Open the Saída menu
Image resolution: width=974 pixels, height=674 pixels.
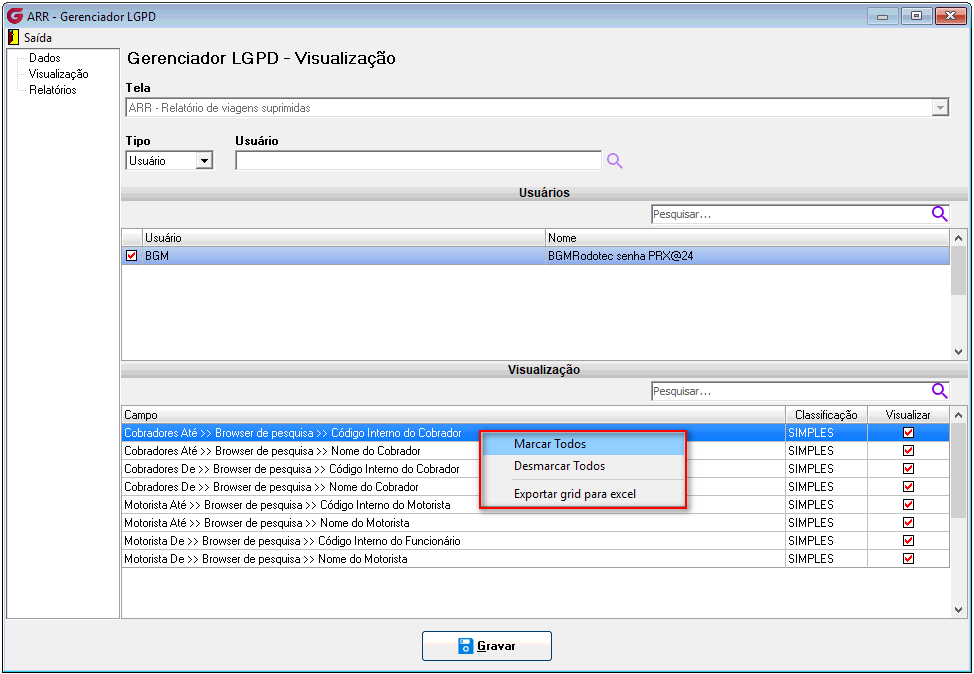point(37,37)
